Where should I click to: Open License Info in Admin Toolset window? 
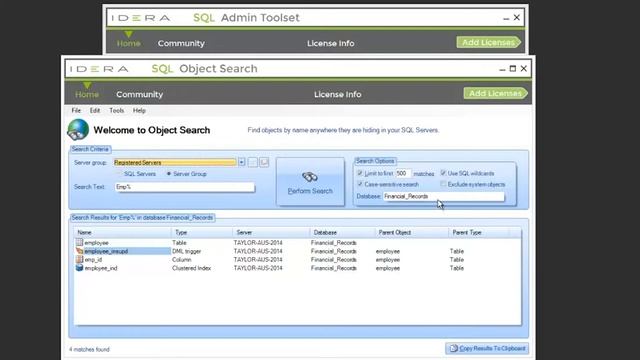(331, 43)
